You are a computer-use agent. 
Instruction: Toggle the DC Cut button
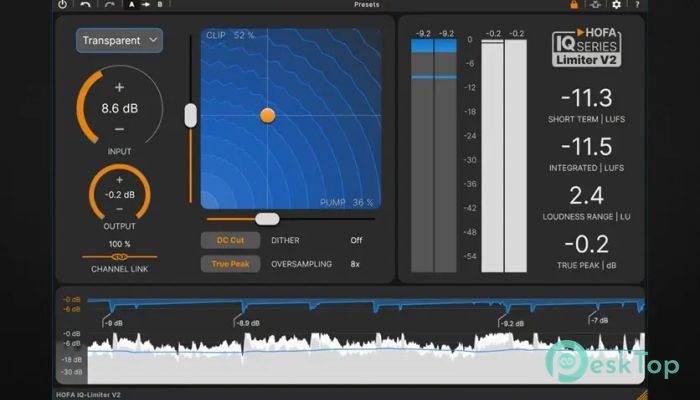230,240
